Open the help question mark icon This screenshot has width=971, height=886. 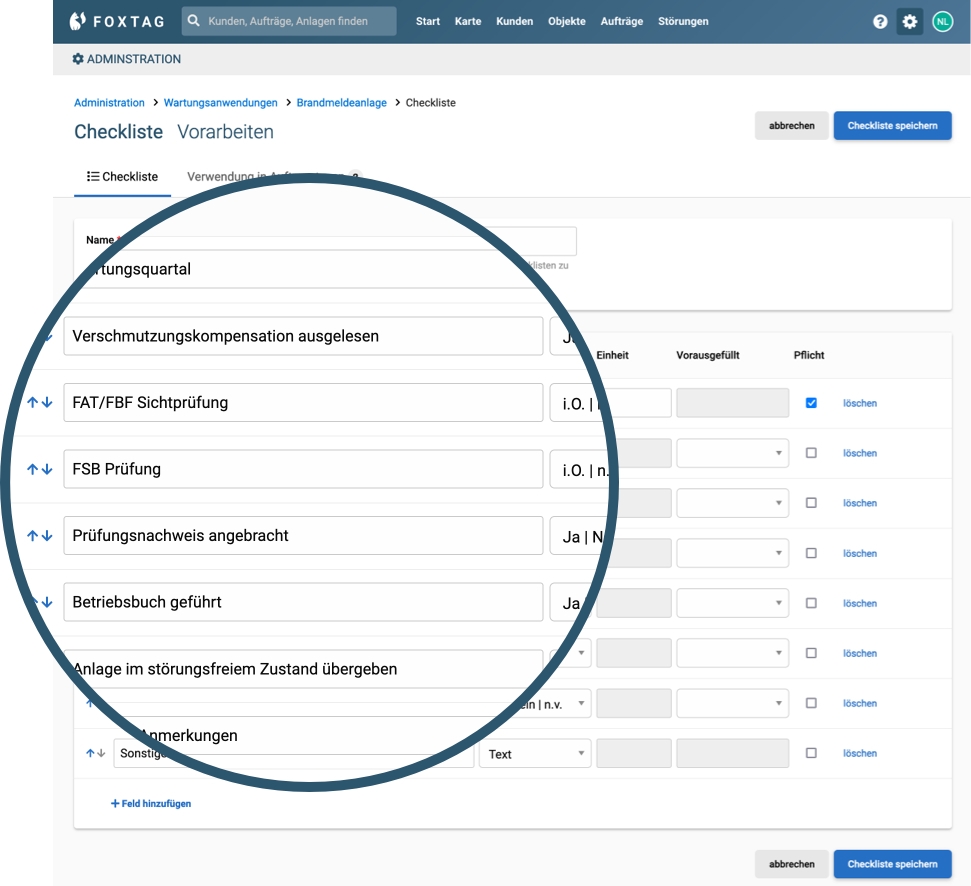(880, 22)
